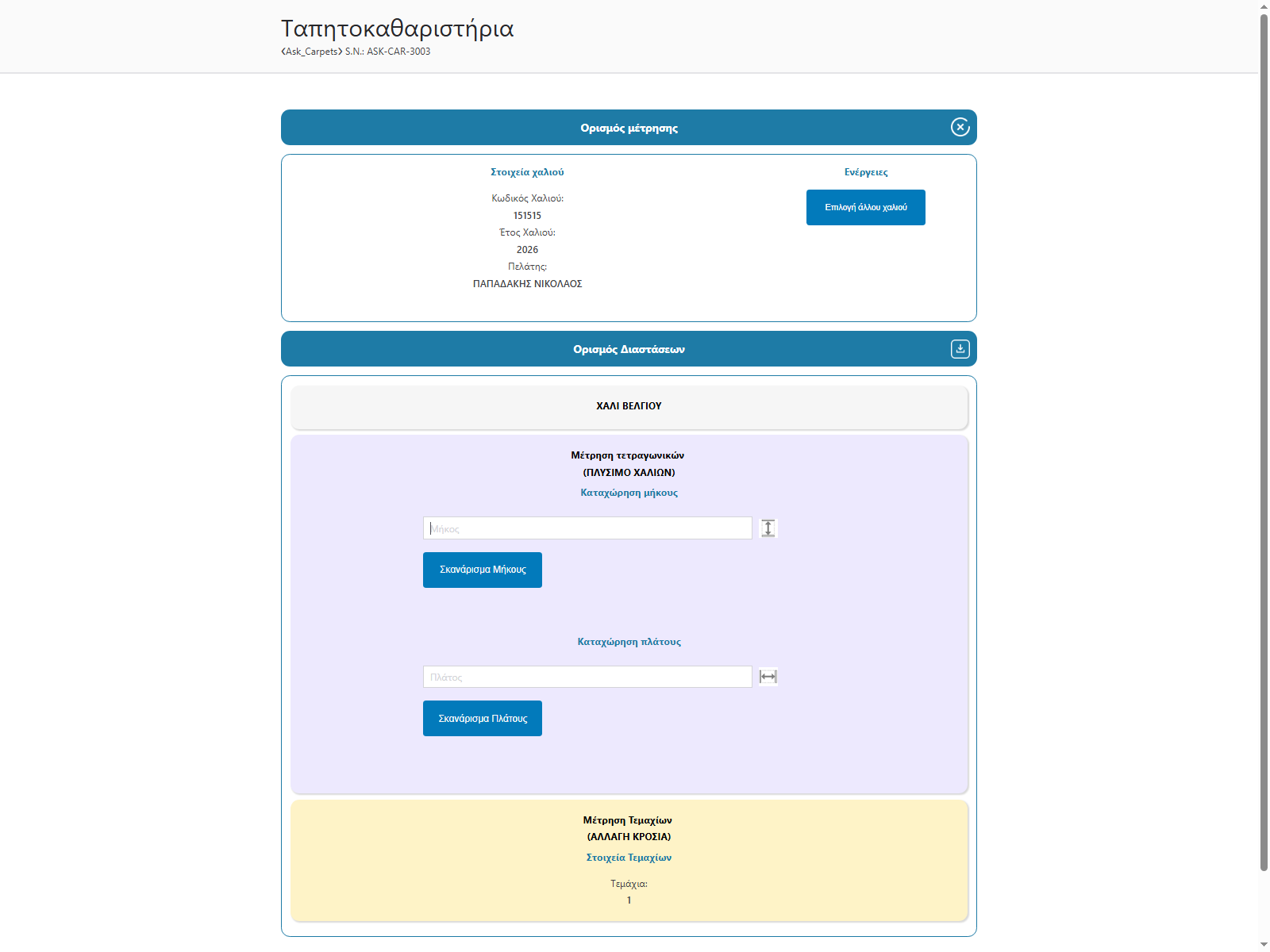Click the download icon in Ορισμός Διαστάσεων header

coord(960,349)
